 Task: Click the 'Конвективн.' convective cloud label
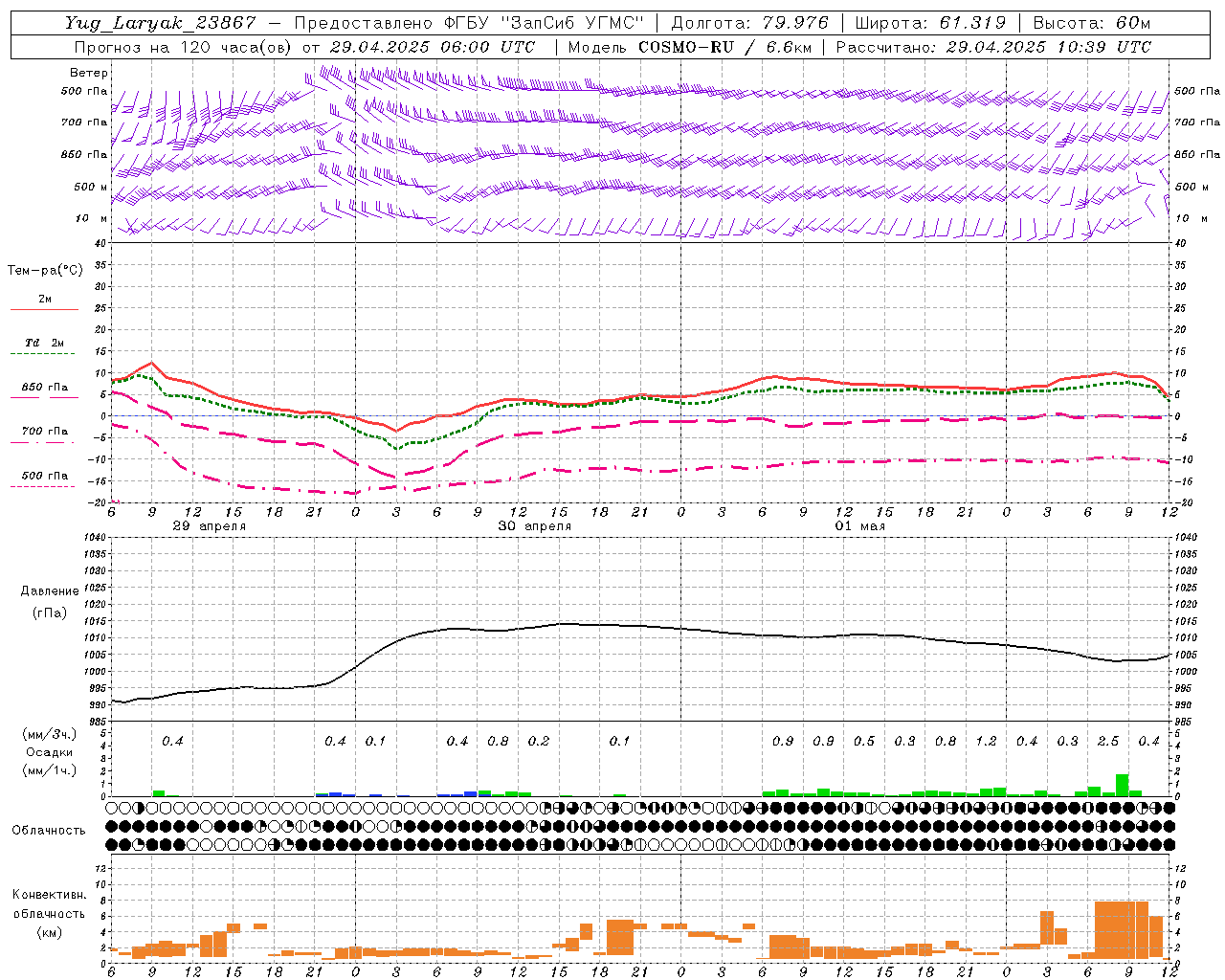[50, 895]
